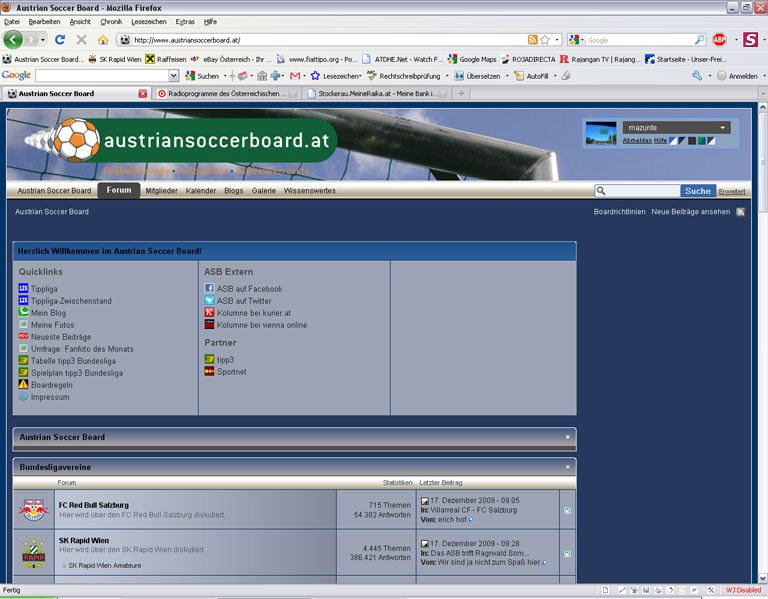Screen dimensions: 768x599
Task: Open the Home page icon
Action: click(103, 40)
